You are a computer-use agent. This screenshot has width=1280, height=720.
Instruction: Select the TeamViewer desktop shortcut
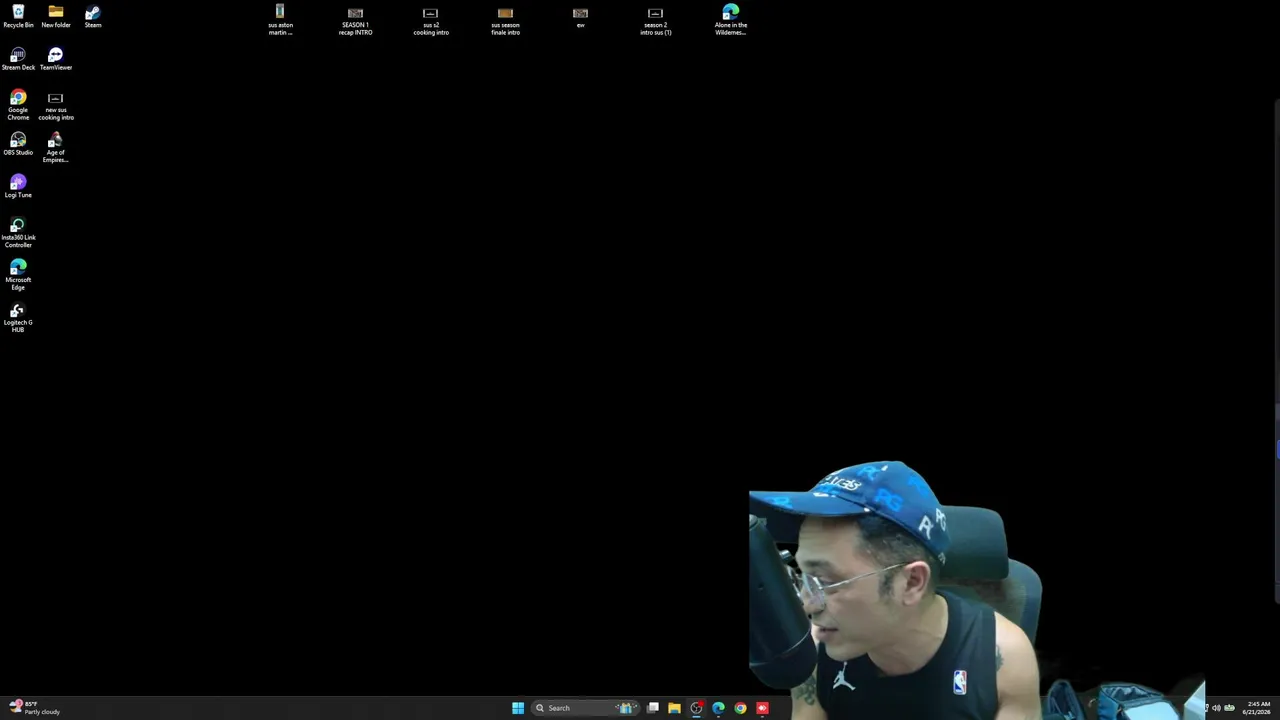56,59
